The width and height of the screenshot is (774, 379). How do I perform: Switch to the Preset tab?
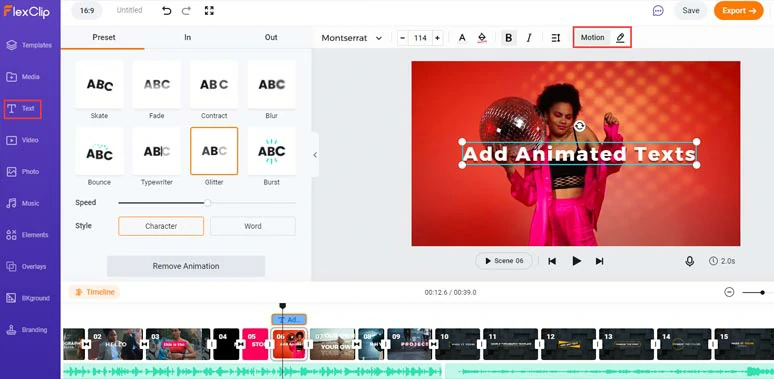[104, 38]
